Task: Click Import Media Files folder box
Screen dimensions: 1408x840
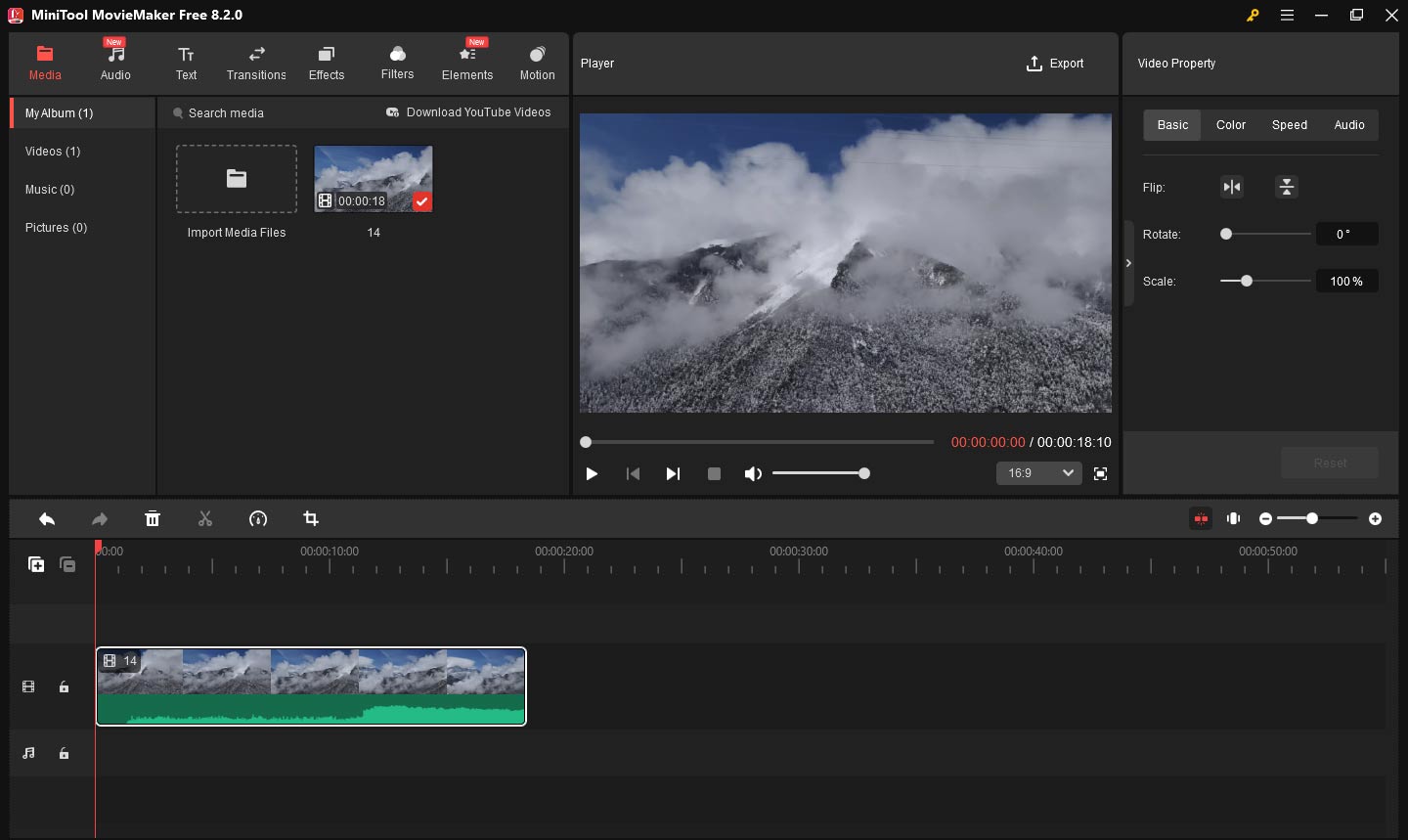Action: [x=237, y=179]
